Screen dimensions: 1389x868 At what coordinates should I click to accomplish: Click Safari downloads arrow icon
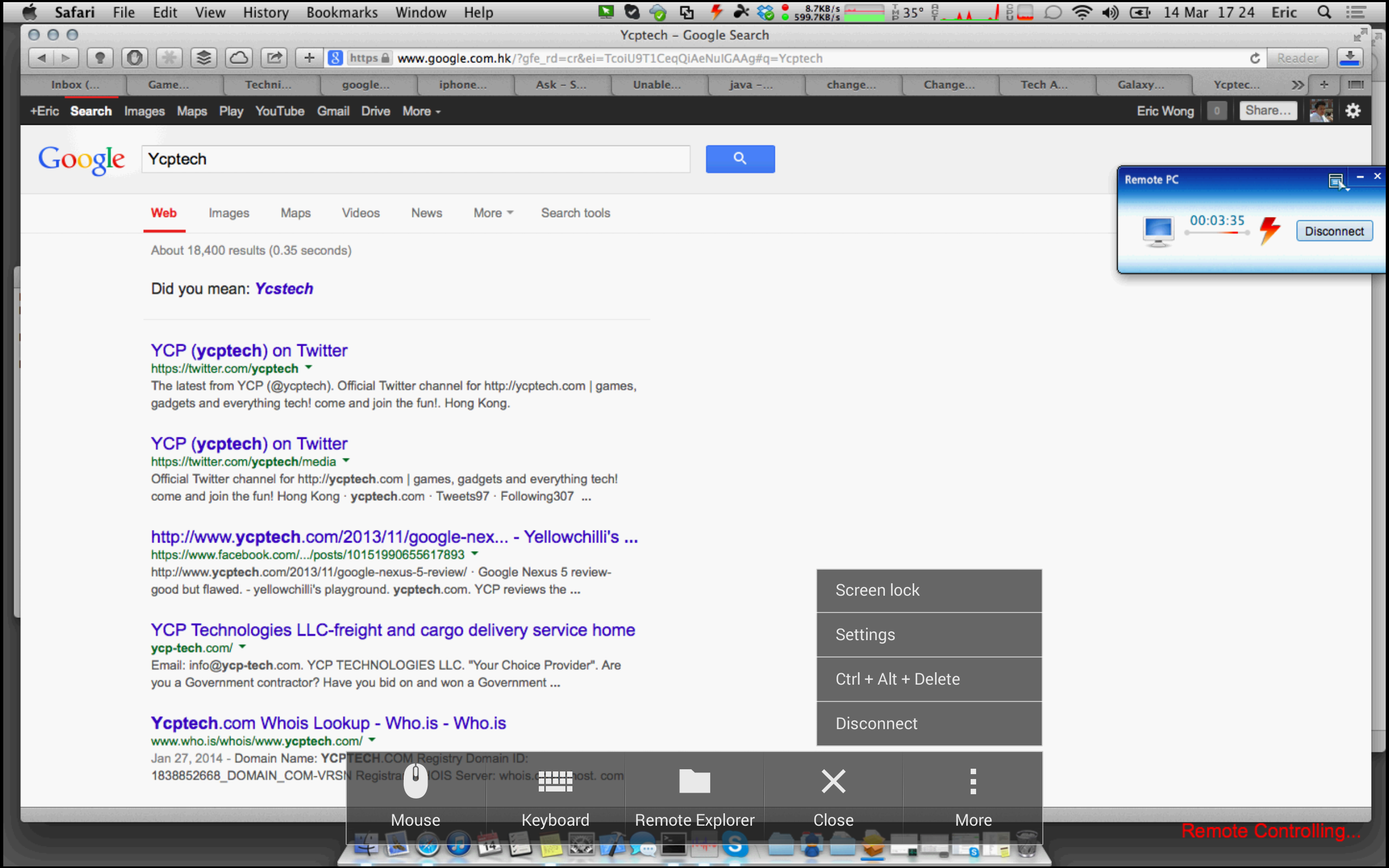click(x=1350, y=58)
